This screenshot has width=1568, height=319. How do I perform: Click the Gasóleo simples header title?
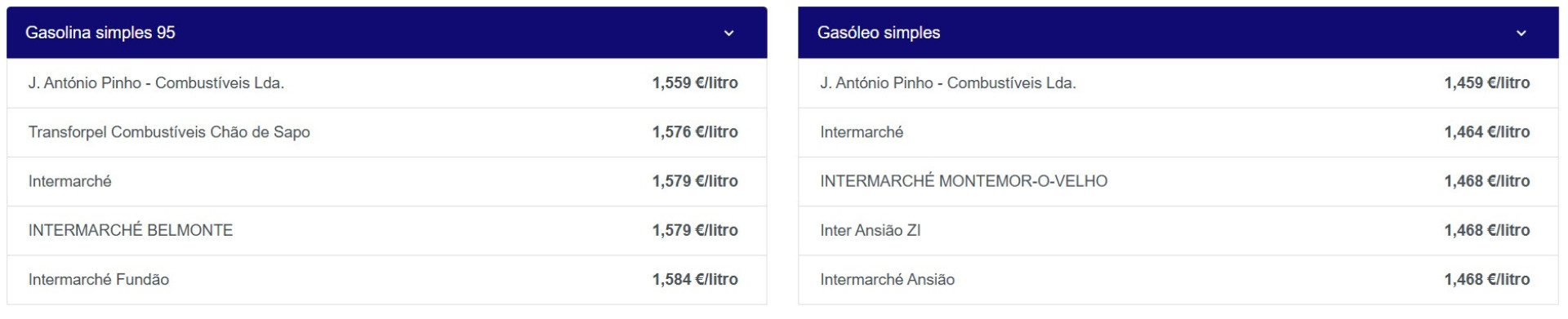[879, 33]
